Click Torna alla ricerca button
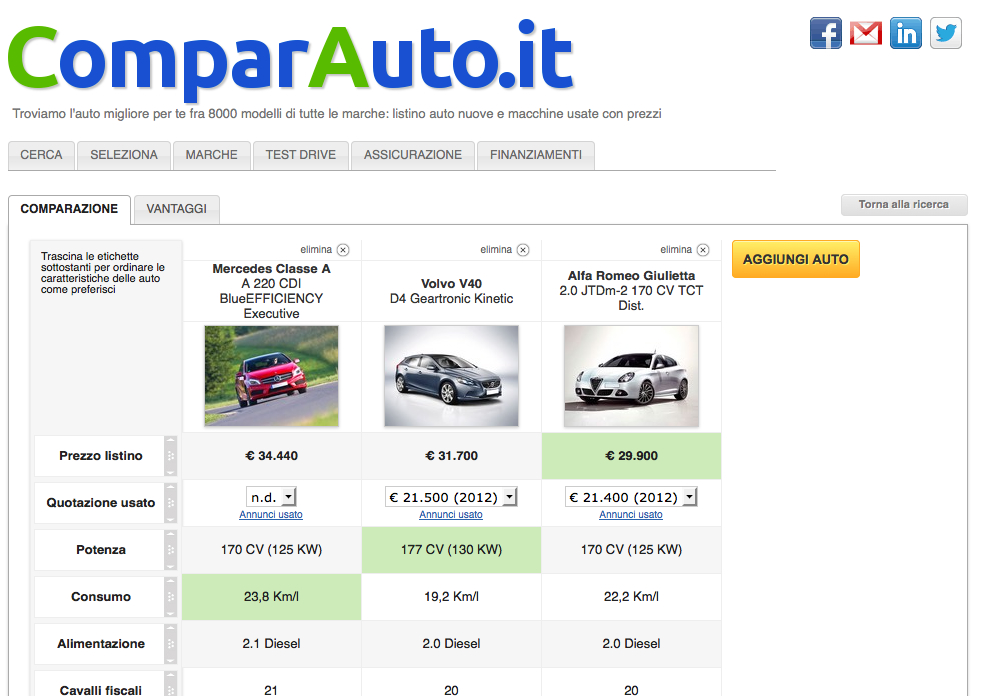Image resolution: width=986 pixels, height=696 pixels. coord(904,205)
